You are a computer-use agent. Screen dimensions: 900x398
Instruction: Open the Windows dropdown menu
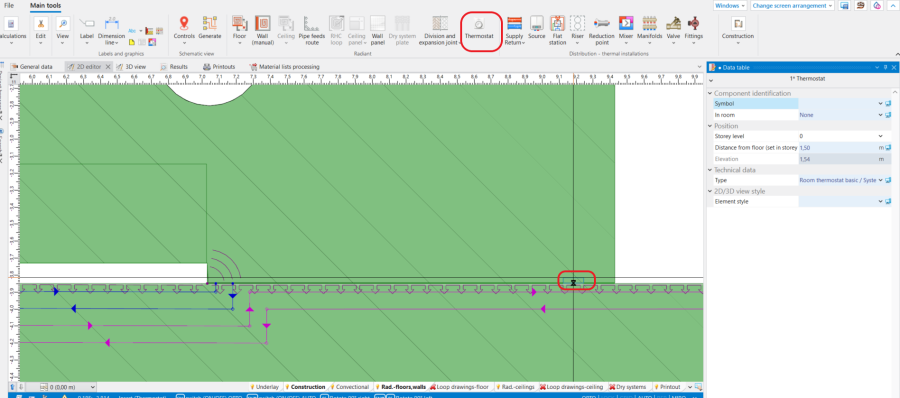[x=730, y=5]
